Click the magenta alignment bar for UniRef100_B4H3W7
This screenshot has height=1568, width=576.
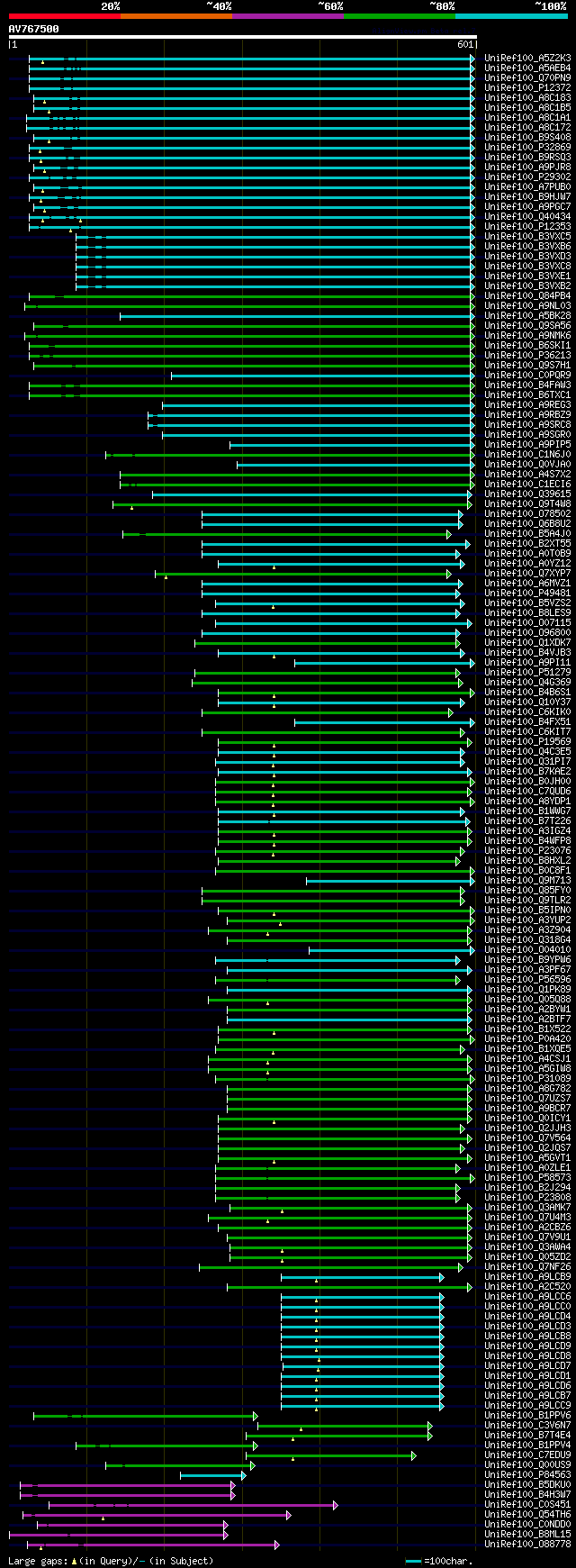point(128,1495)
